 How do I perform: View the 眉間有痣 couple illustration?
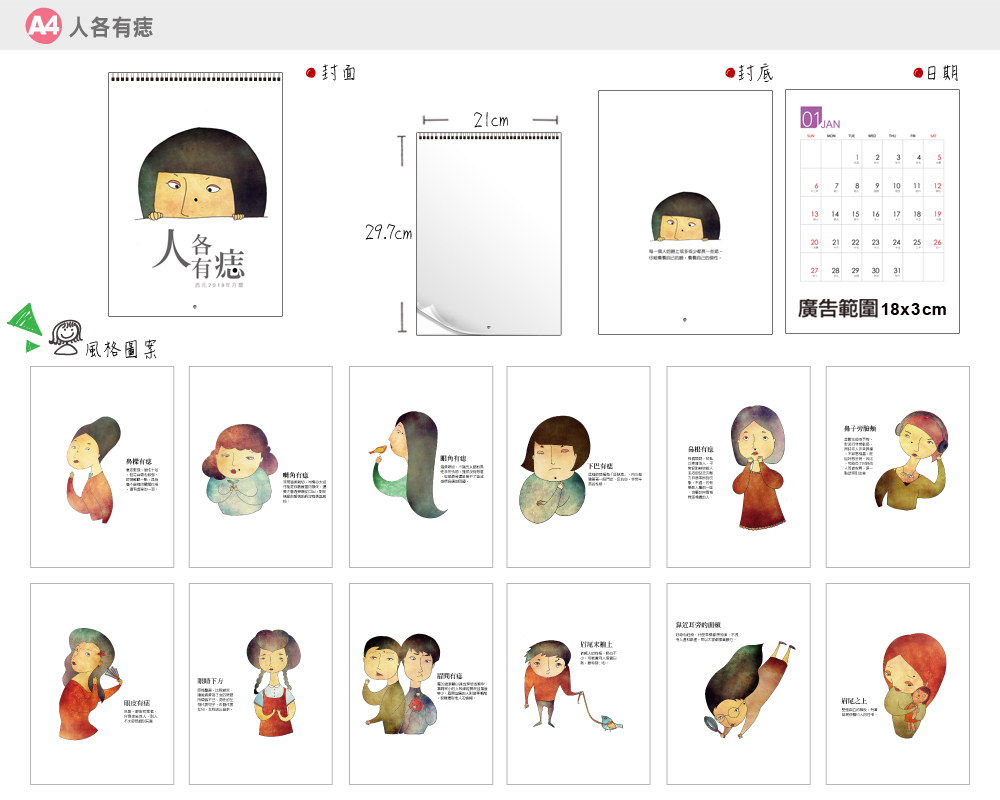[420, 683]
